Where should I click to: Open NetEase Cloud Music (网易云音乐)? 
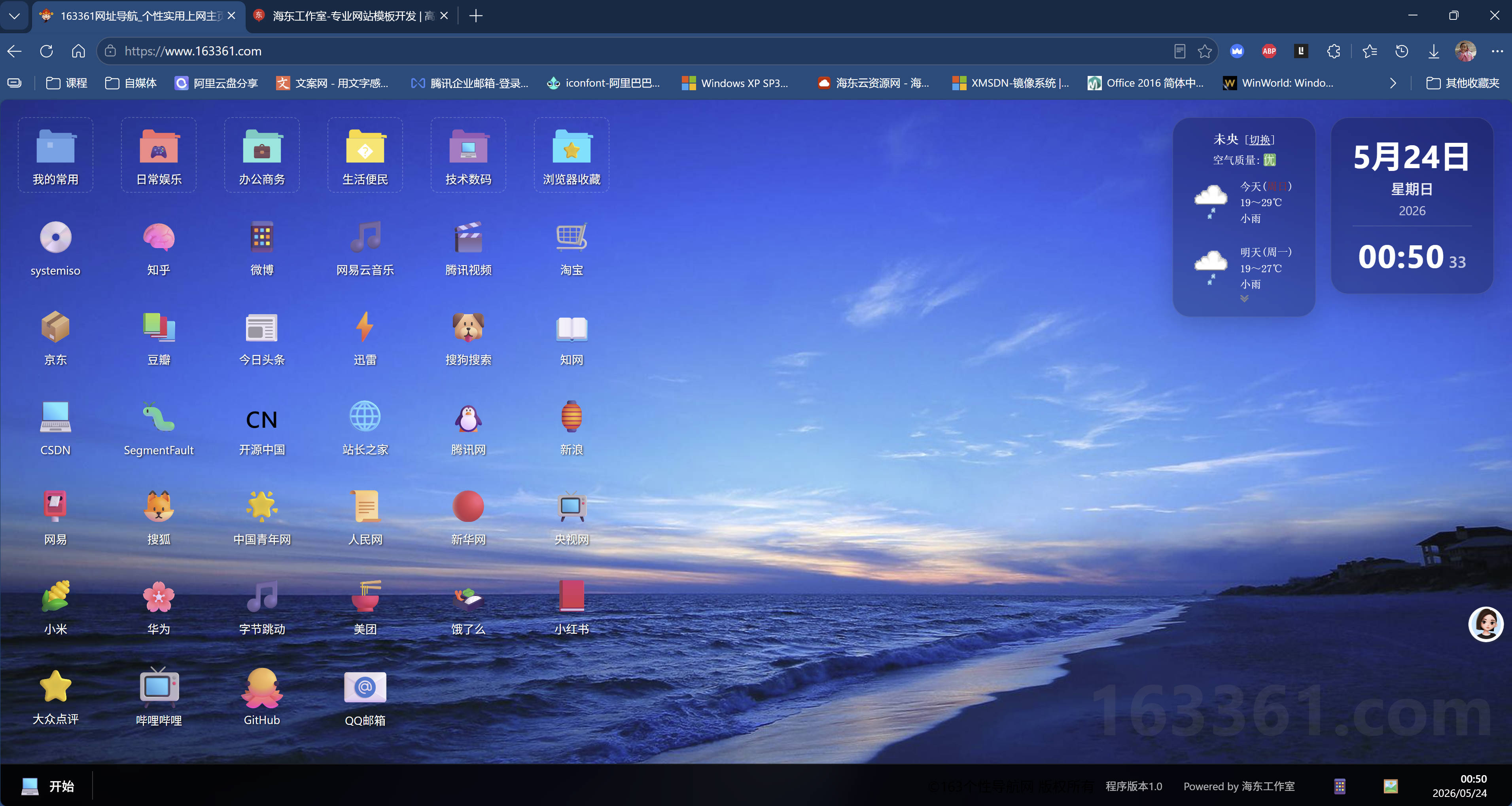(365, 238)
